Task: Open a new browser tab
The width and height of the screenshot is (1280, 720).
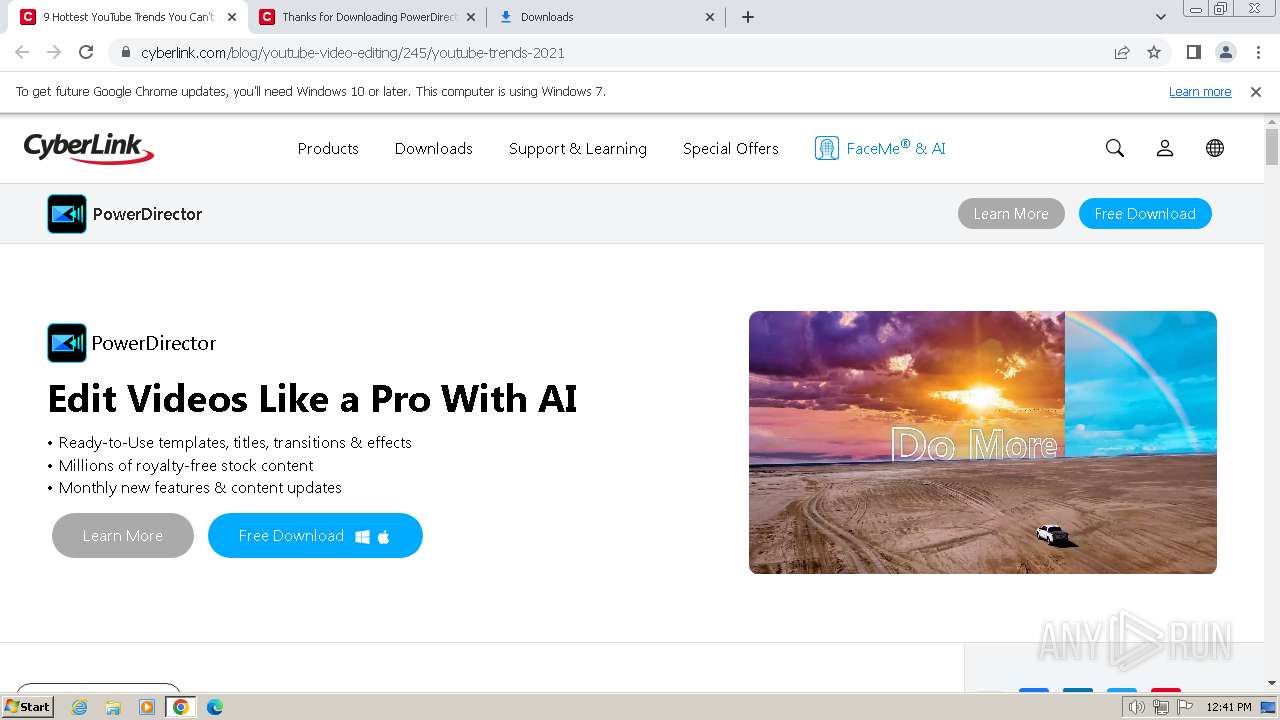Action: click(x=748, y=17)
